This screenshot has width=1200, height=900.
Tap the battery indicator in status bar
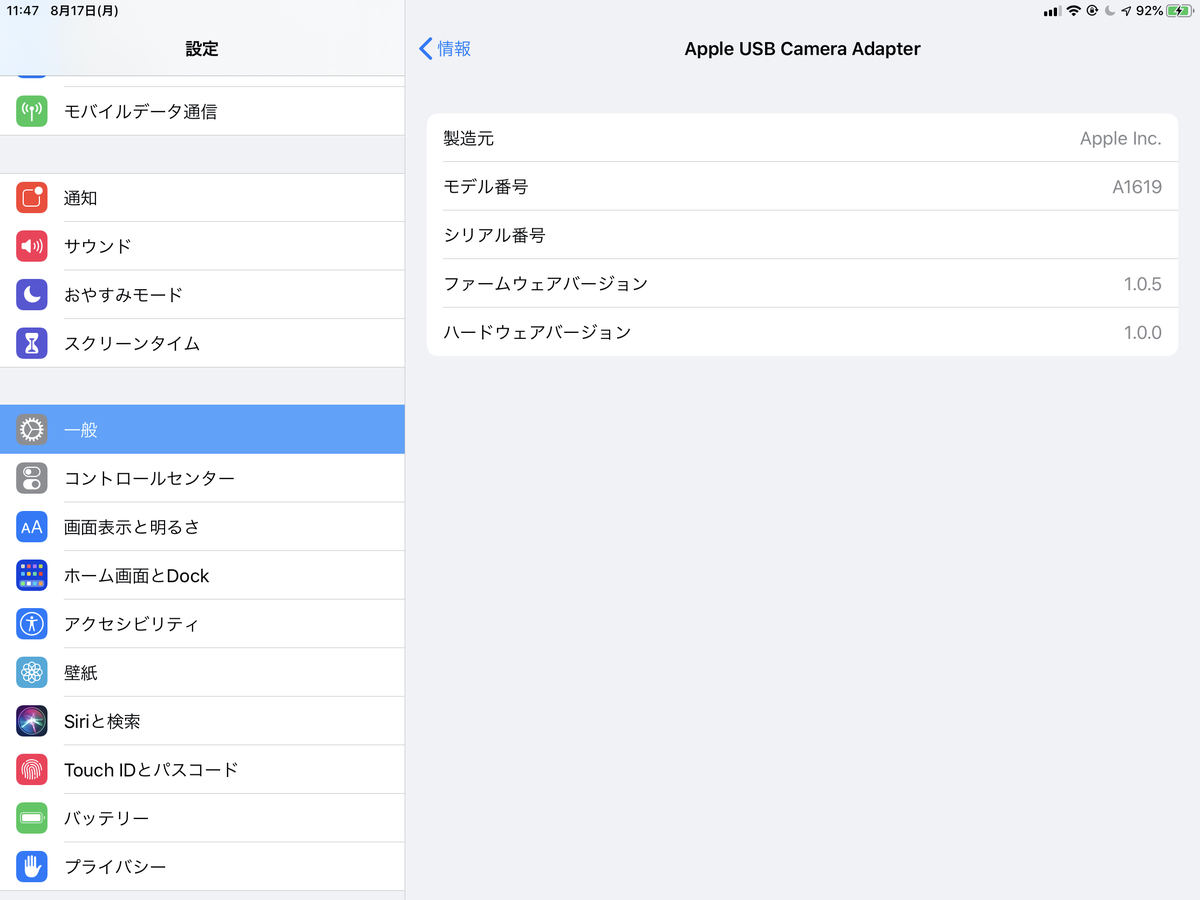point(1179,11)
